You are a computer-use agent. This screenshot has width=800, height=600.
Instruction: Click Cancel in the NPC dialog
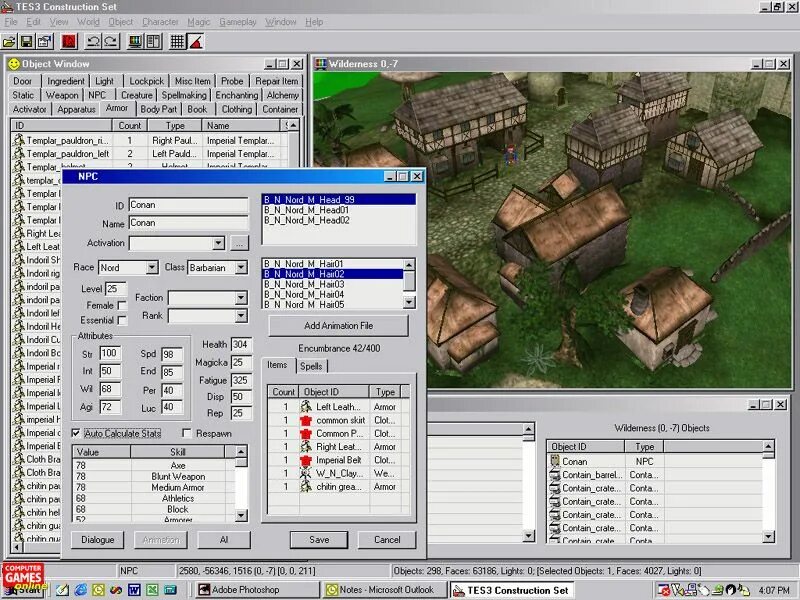pos(387,540)
